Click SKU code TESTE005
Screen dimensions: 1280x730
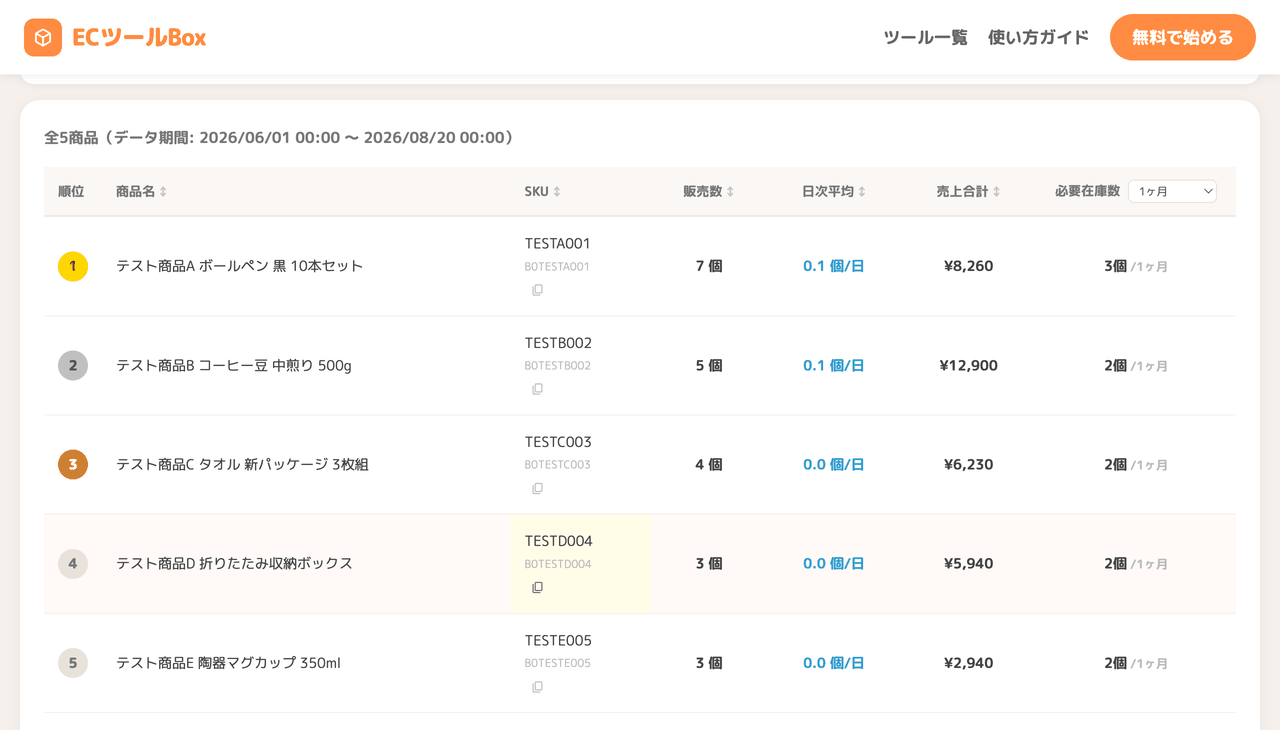click(x=558, y=639)
